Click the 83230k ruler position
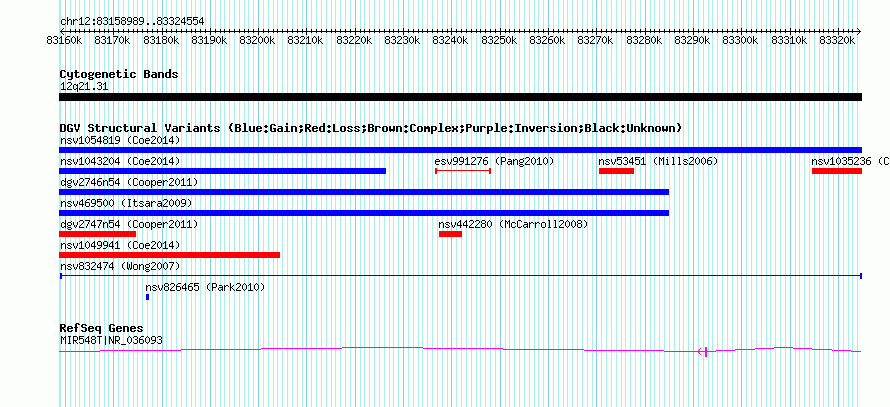This screenshot has width=890, height=407. click(x=402, y=40)
